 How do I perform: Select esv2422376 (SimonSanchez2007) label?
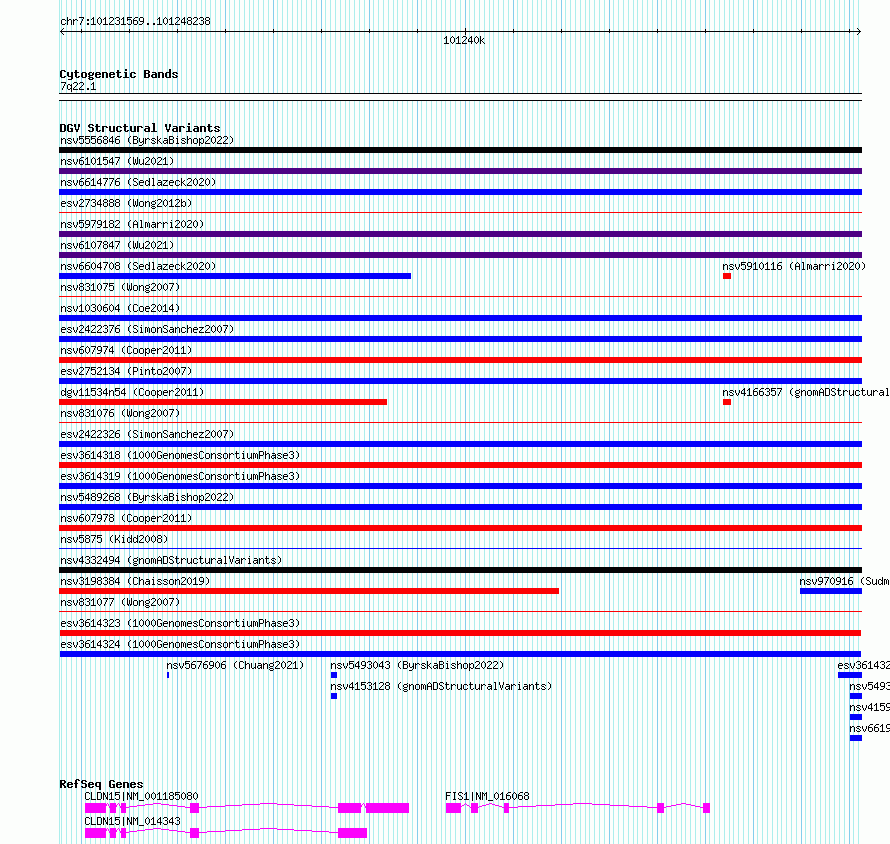point(147,329)
